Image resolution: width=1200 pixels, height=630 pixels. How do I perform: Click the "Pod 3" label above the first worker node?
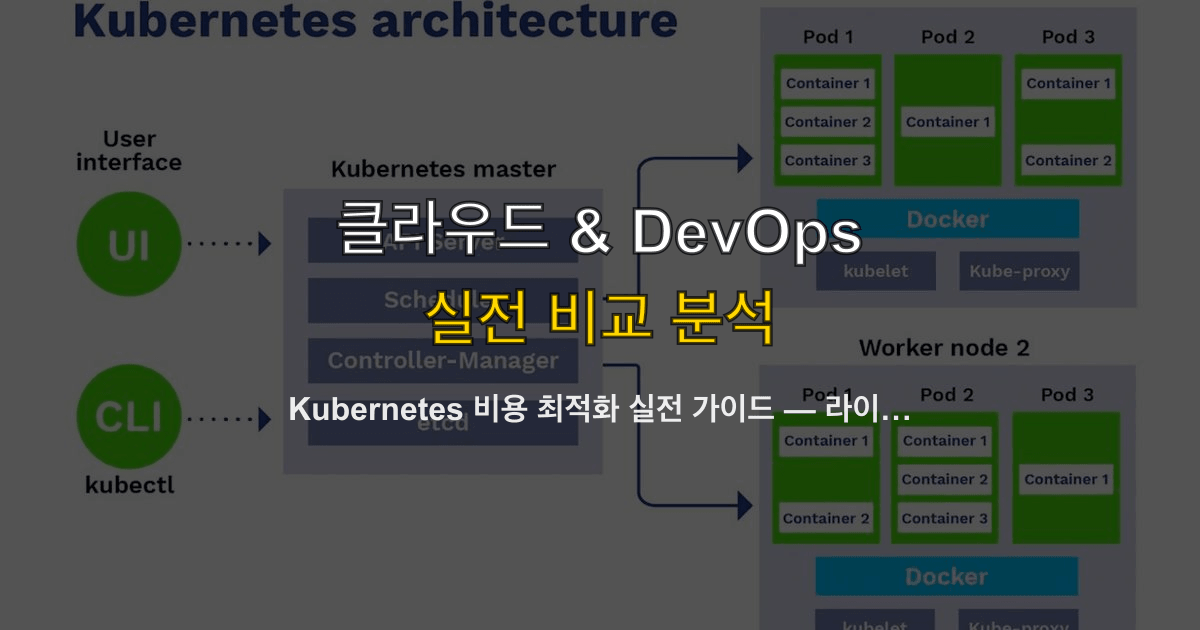[1068, 37]
